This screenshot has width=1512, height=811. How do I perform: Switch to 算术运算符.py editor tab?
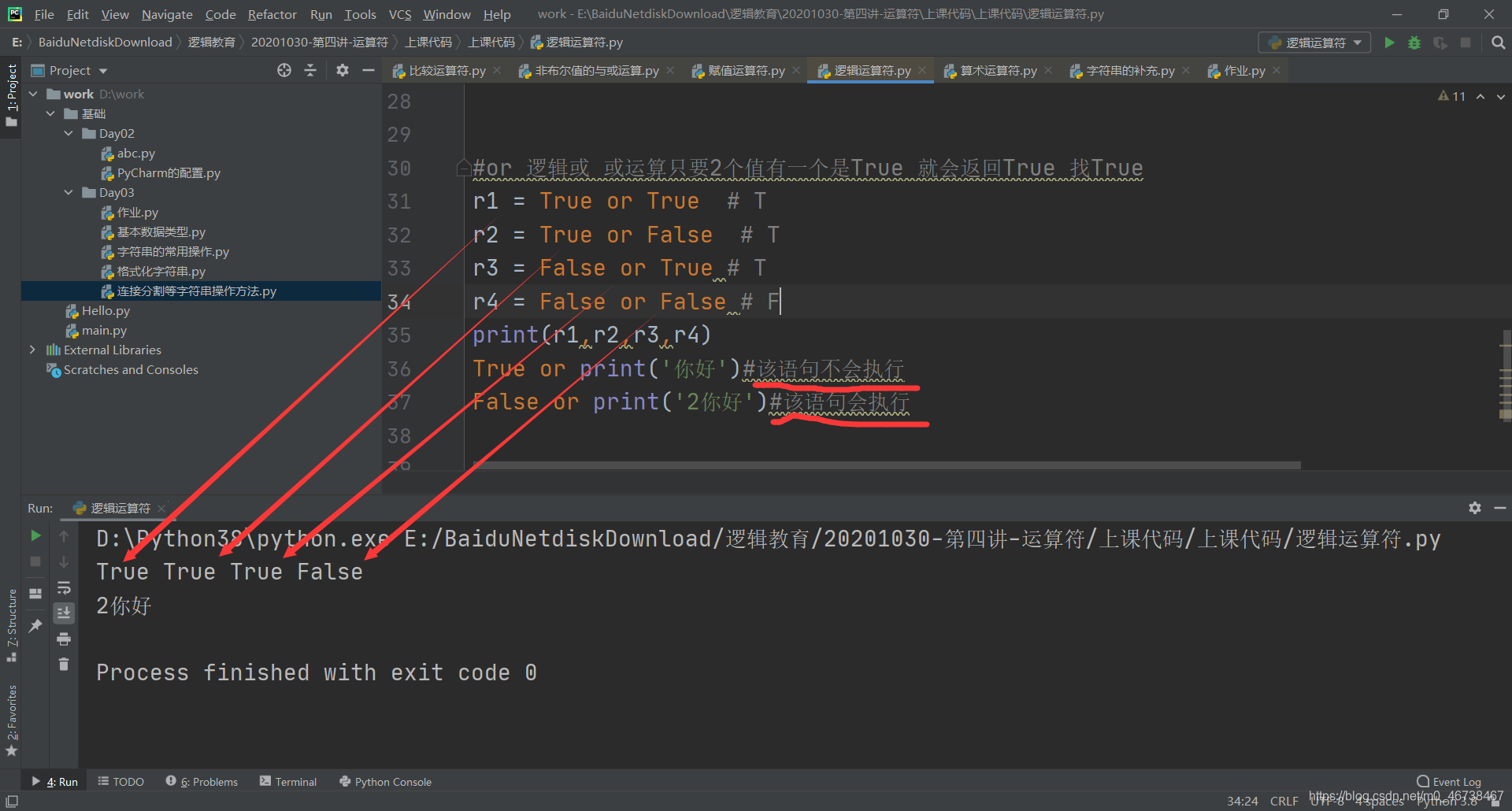(x=998, y=71)
